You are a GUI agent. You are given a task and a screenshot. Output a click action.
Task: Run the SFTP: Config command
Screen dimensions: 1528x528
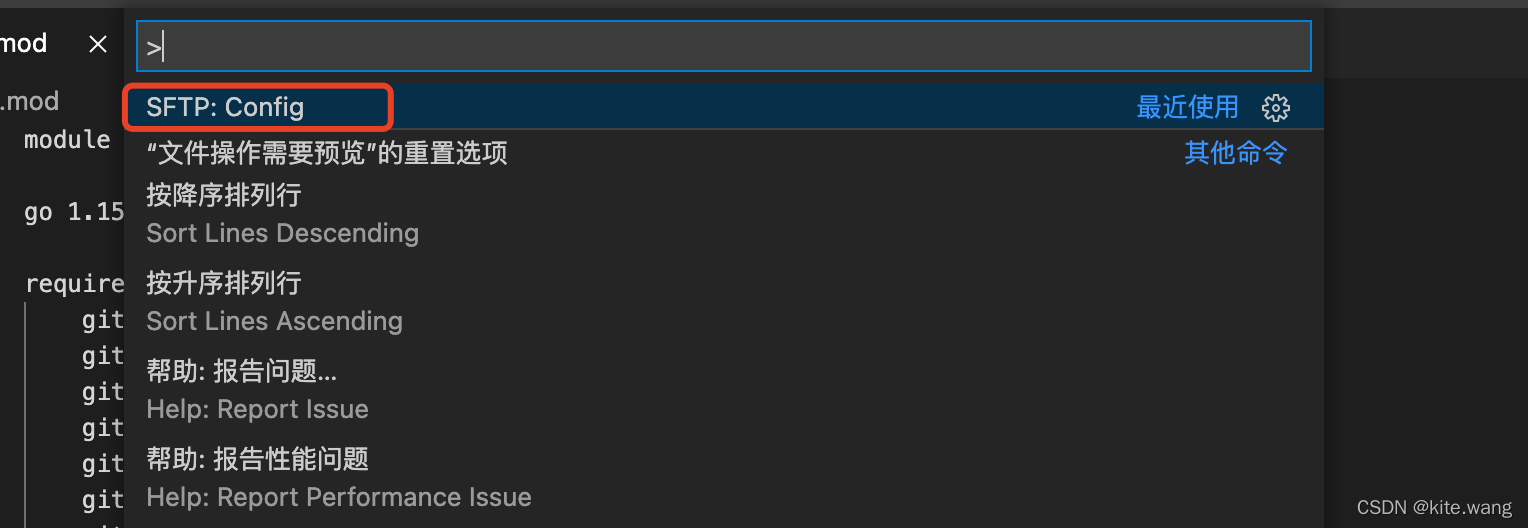click(x=225, y=107)
